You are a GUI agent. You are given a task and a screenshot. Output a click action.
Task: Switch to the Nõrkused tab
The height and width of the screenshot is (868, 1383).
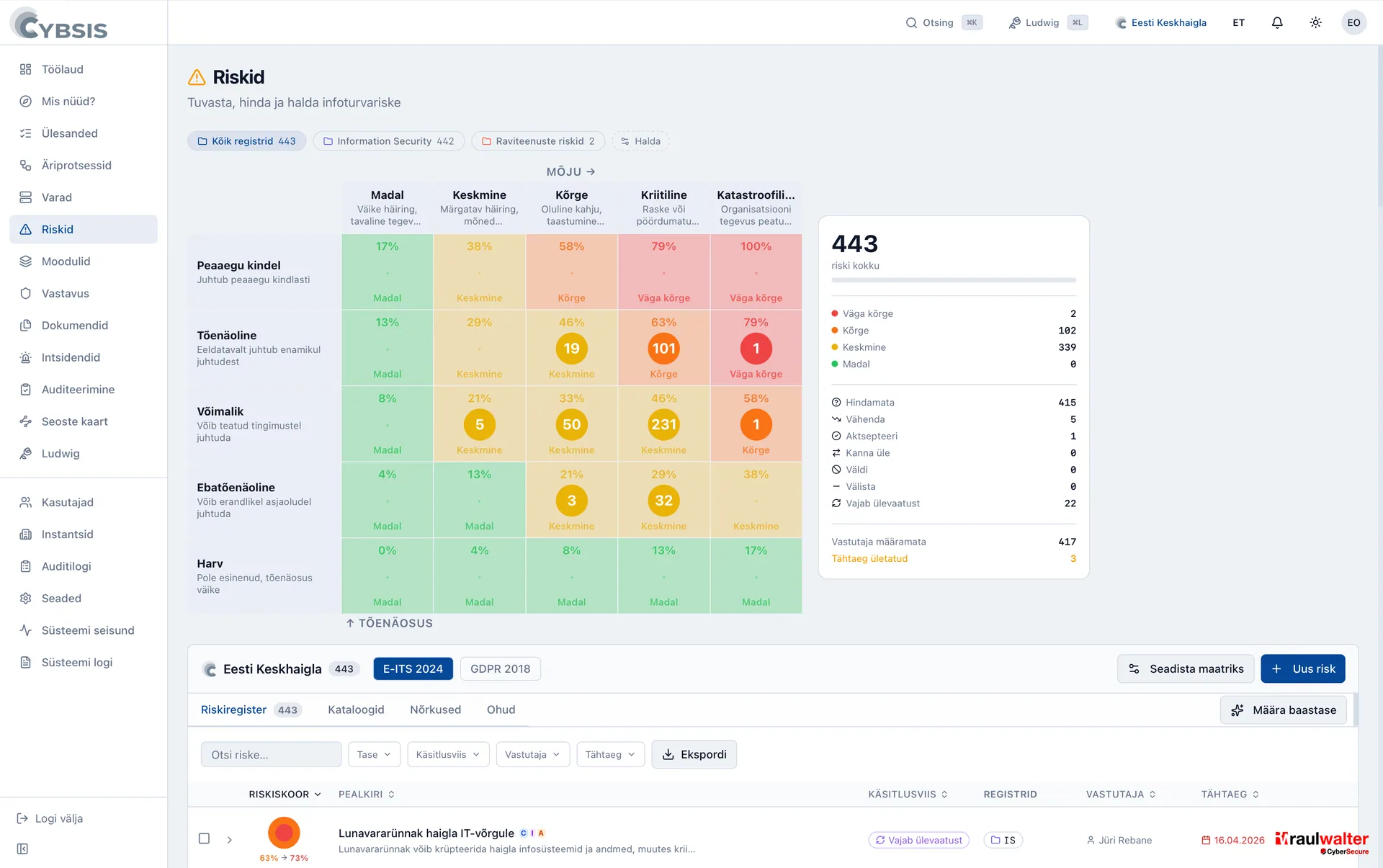pos(435,710)
